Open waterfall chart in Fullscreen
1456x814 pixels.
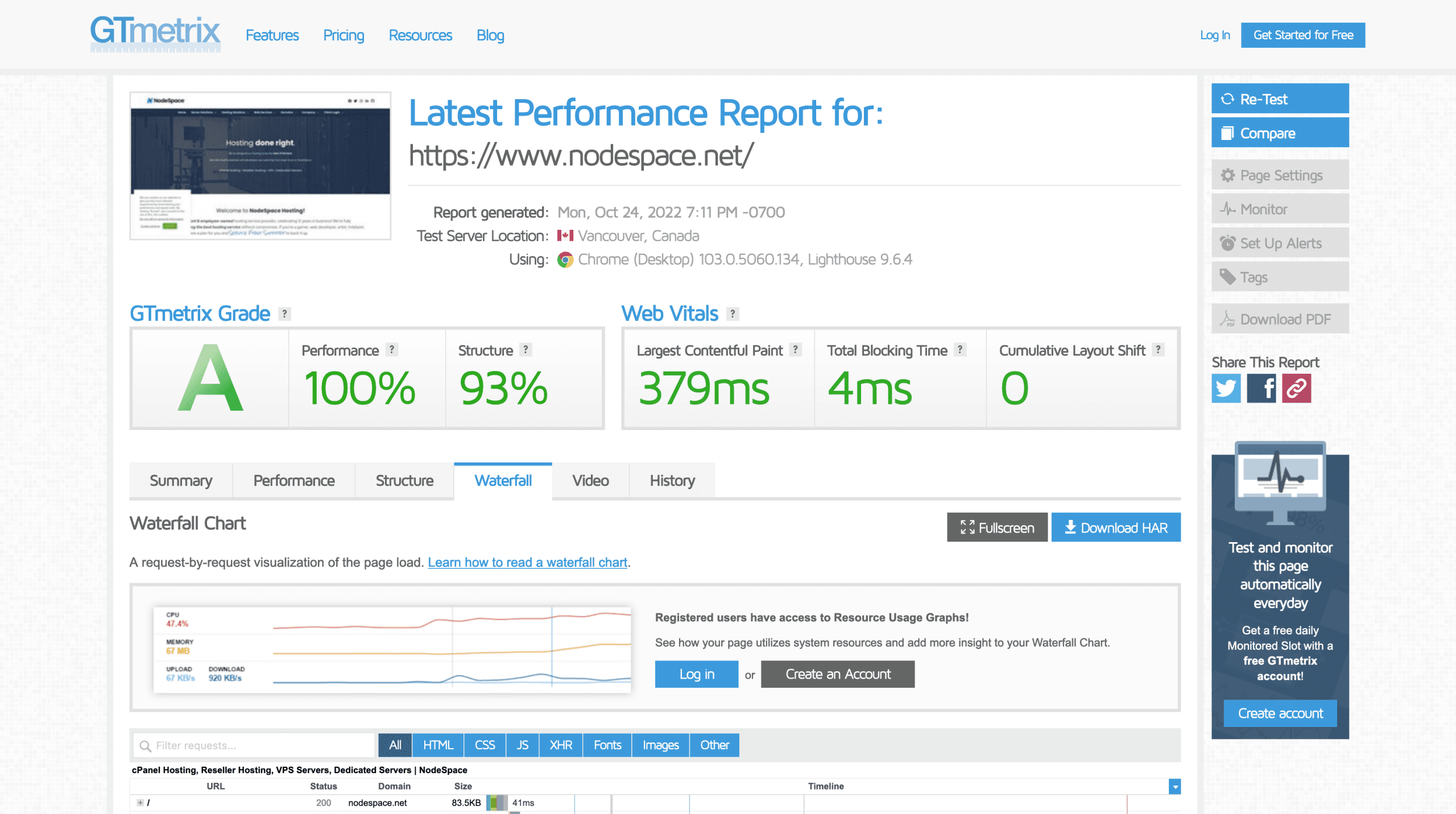tap(997, 528)
